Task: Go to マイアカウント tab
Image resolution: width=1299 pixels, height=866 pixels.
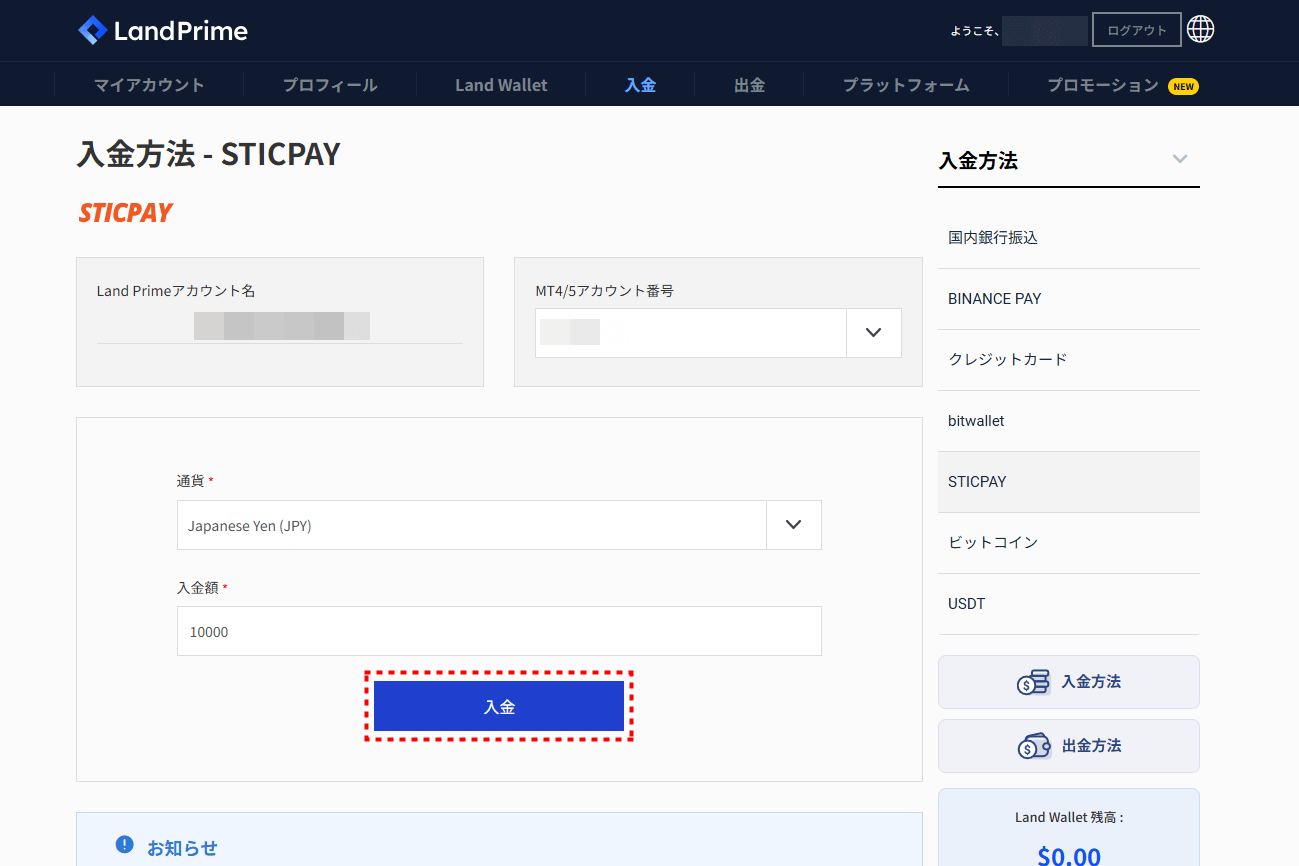Action: click(149, 85)
